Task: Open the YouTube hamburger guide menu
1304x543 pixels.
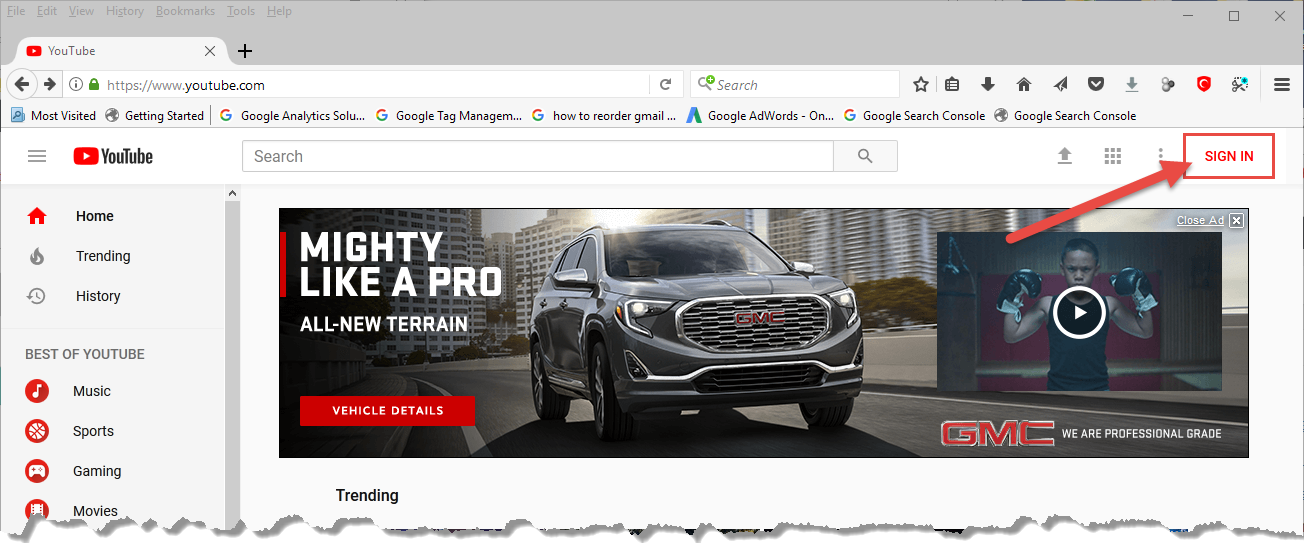Action: 37,156
